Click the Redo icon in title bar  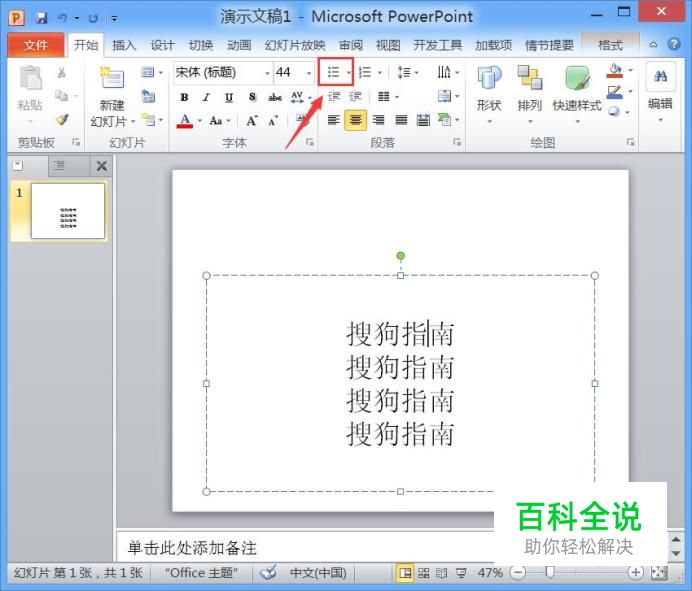(93, 18)
